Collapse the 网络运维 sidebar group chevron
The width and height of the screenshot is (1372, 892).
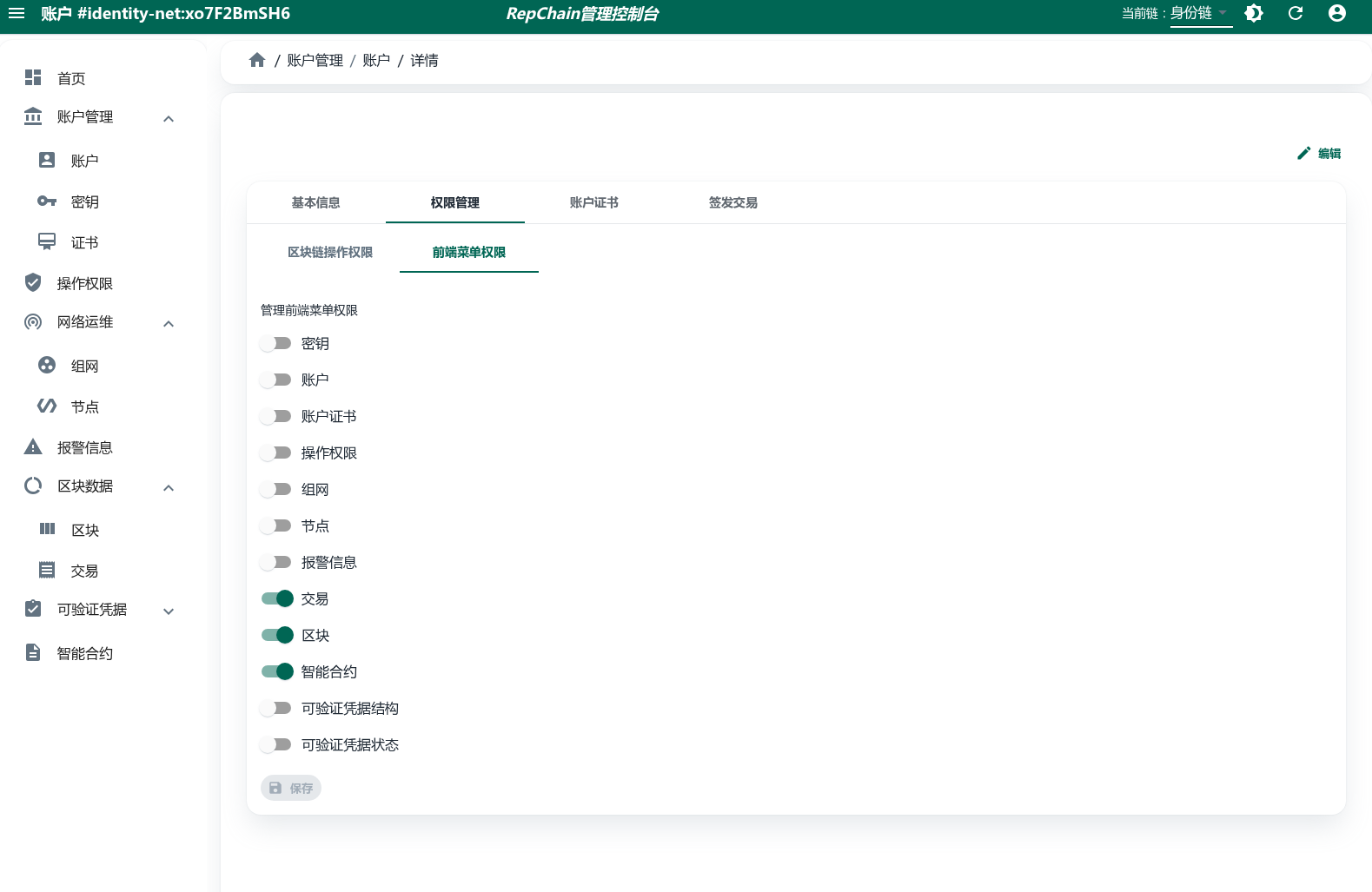pos(169,323)
